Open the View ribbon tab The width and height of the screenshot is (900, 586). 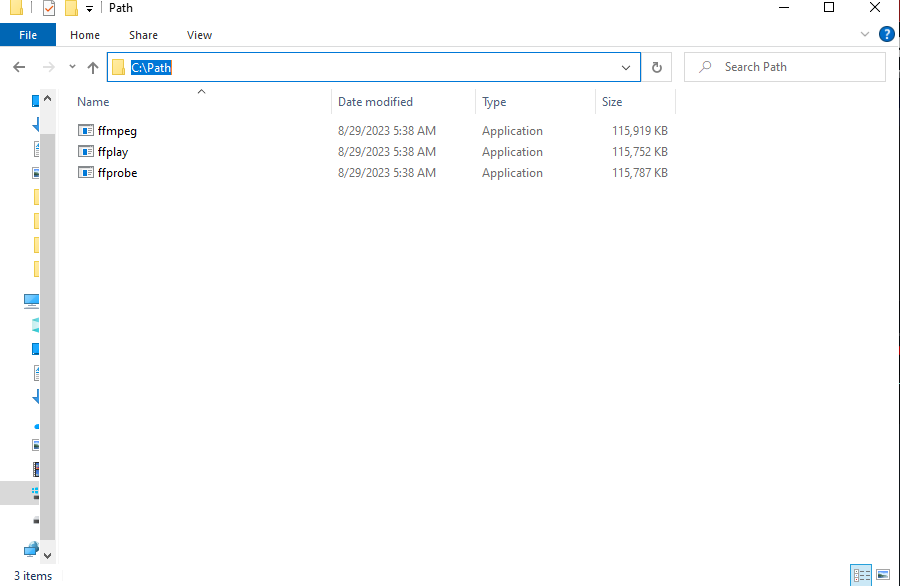click(199, 35)
